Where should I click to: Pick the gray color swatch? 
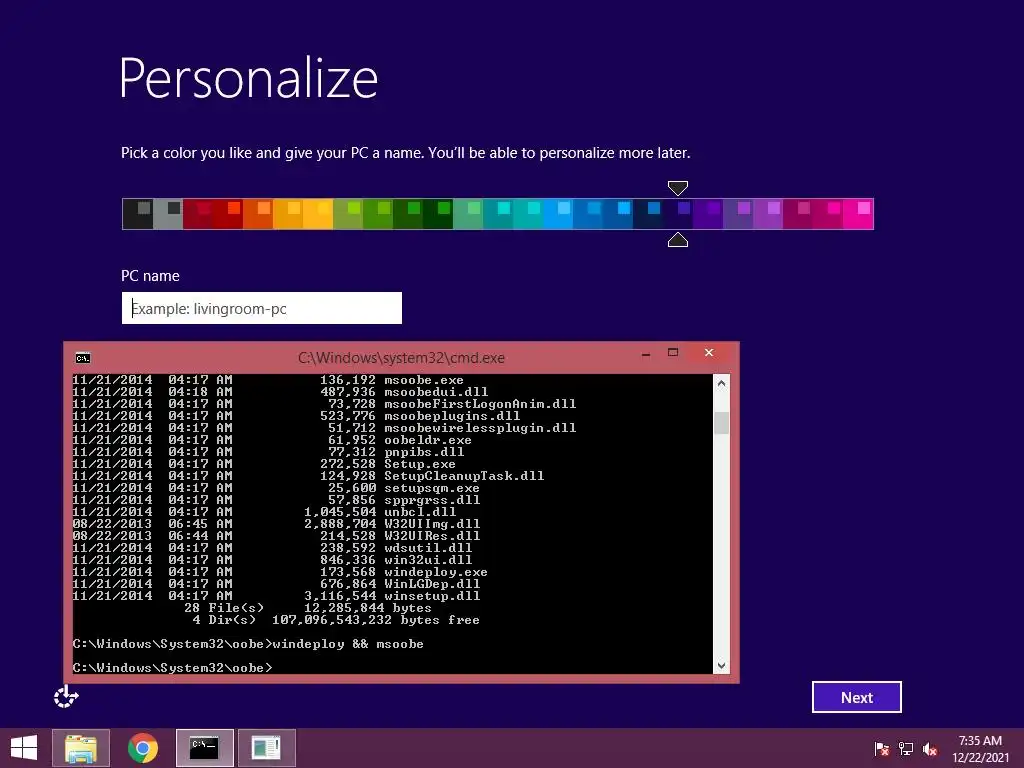click(x=168, y=214)
